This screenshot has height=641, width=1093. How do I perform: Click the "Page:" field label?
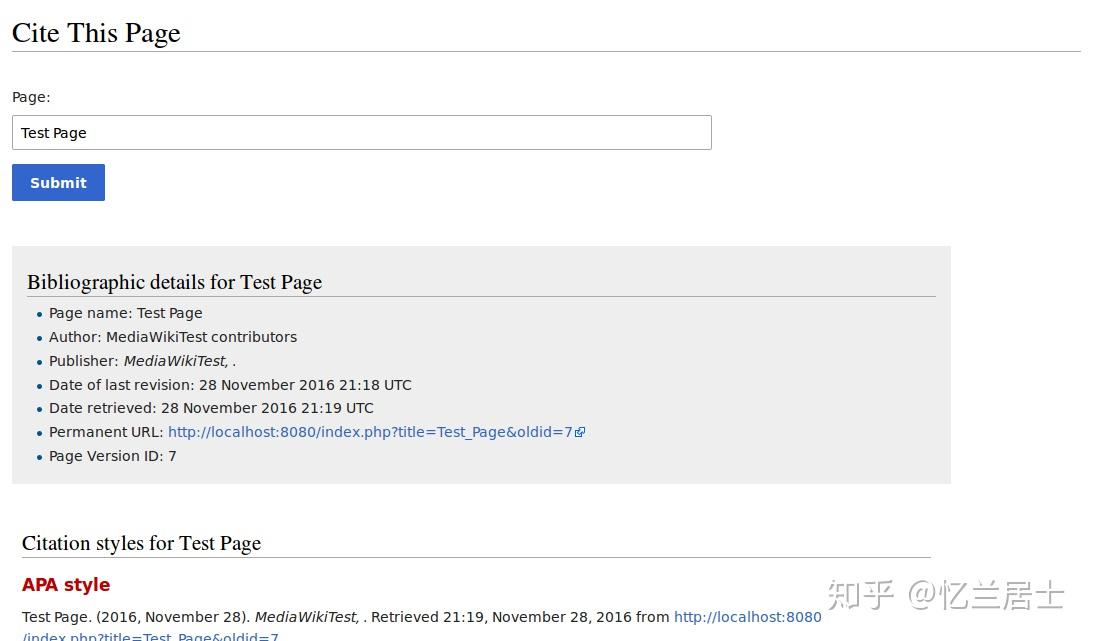(31, 97)
